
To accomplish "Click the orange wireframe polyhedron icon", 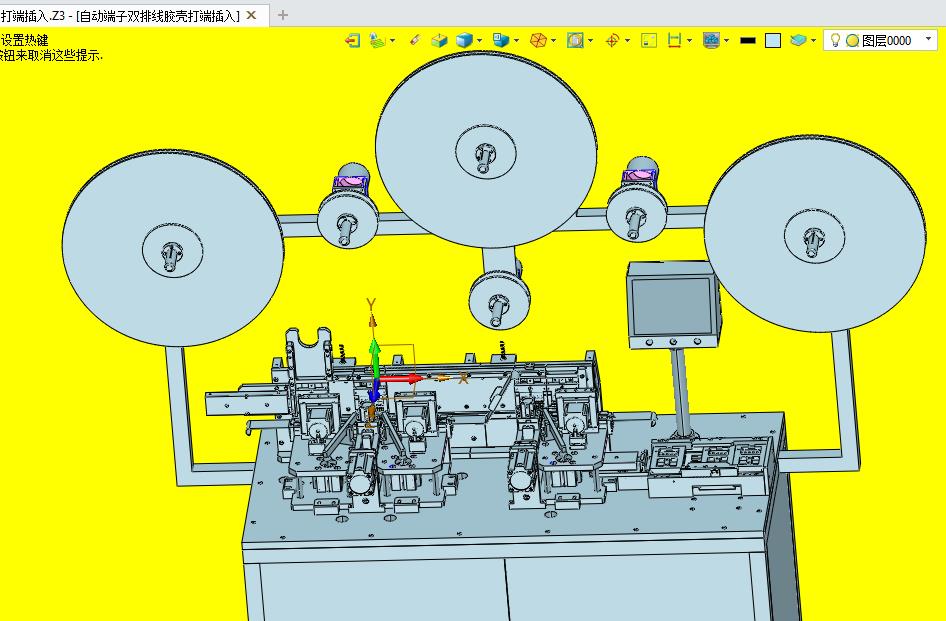I will pyautogui.click(x=538, y=40).
